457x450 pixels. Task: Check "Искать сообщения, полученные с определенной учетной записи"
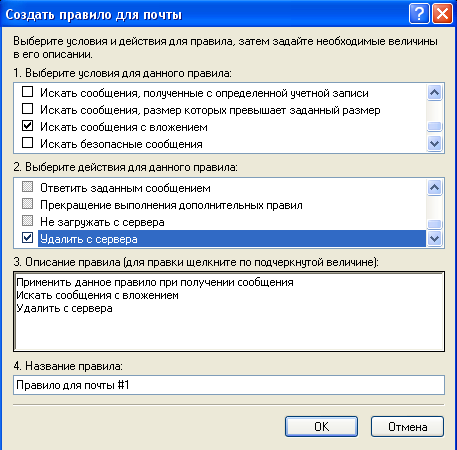coord(27,92)
